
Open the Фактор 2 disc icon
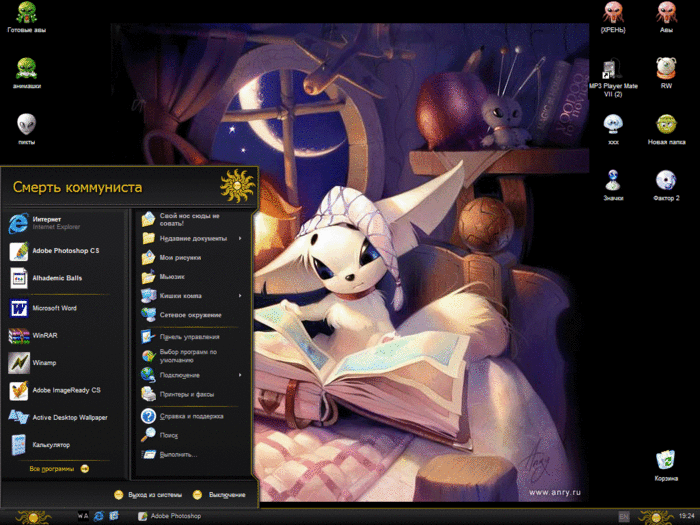666,185
